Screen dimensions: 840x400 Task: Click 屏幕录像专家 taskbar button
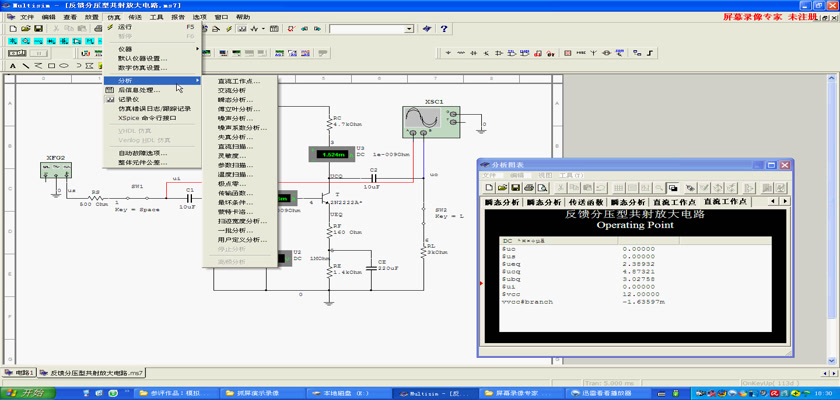tap(520, 393)
